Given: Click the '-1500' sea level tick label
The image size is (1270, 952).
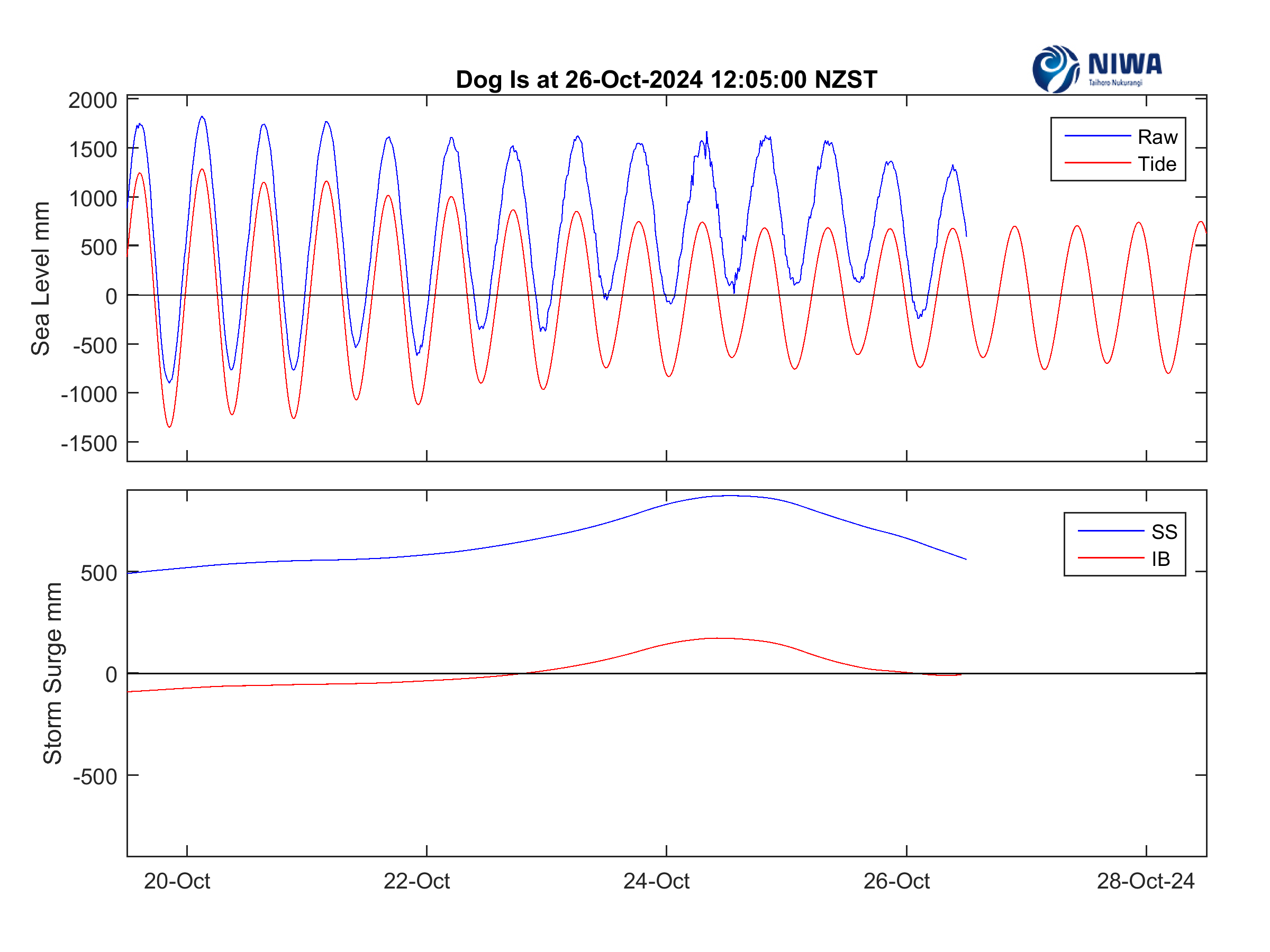Looking at the screenshot, I should pyautogui.click(x=89, y=444).
